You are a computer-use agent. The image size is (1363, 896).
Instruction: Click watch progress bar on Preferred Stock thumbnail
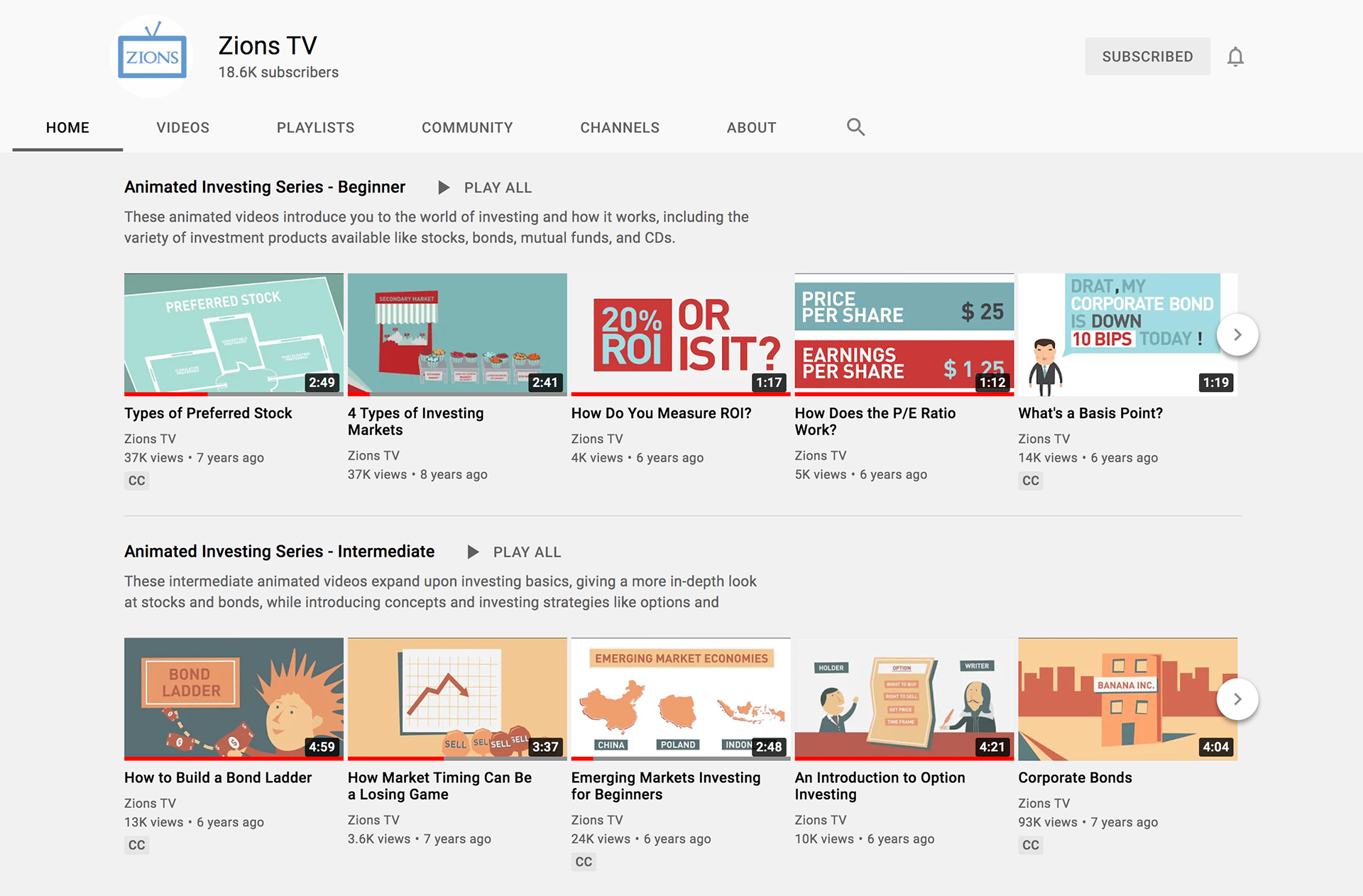[234, 394]
